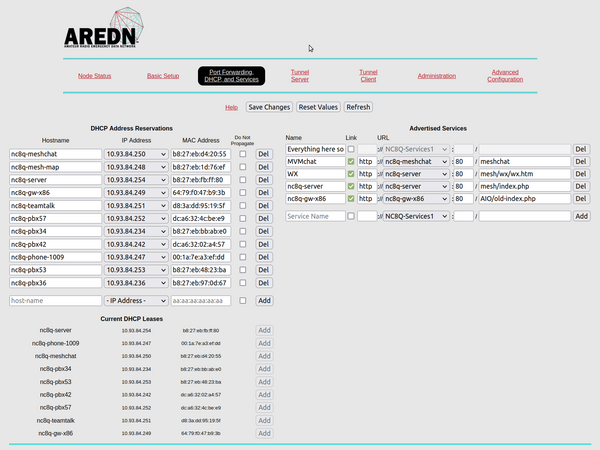Open host dropdown for WX service
The height and width of the screenshot is (450, 600).
click(416, 174)
